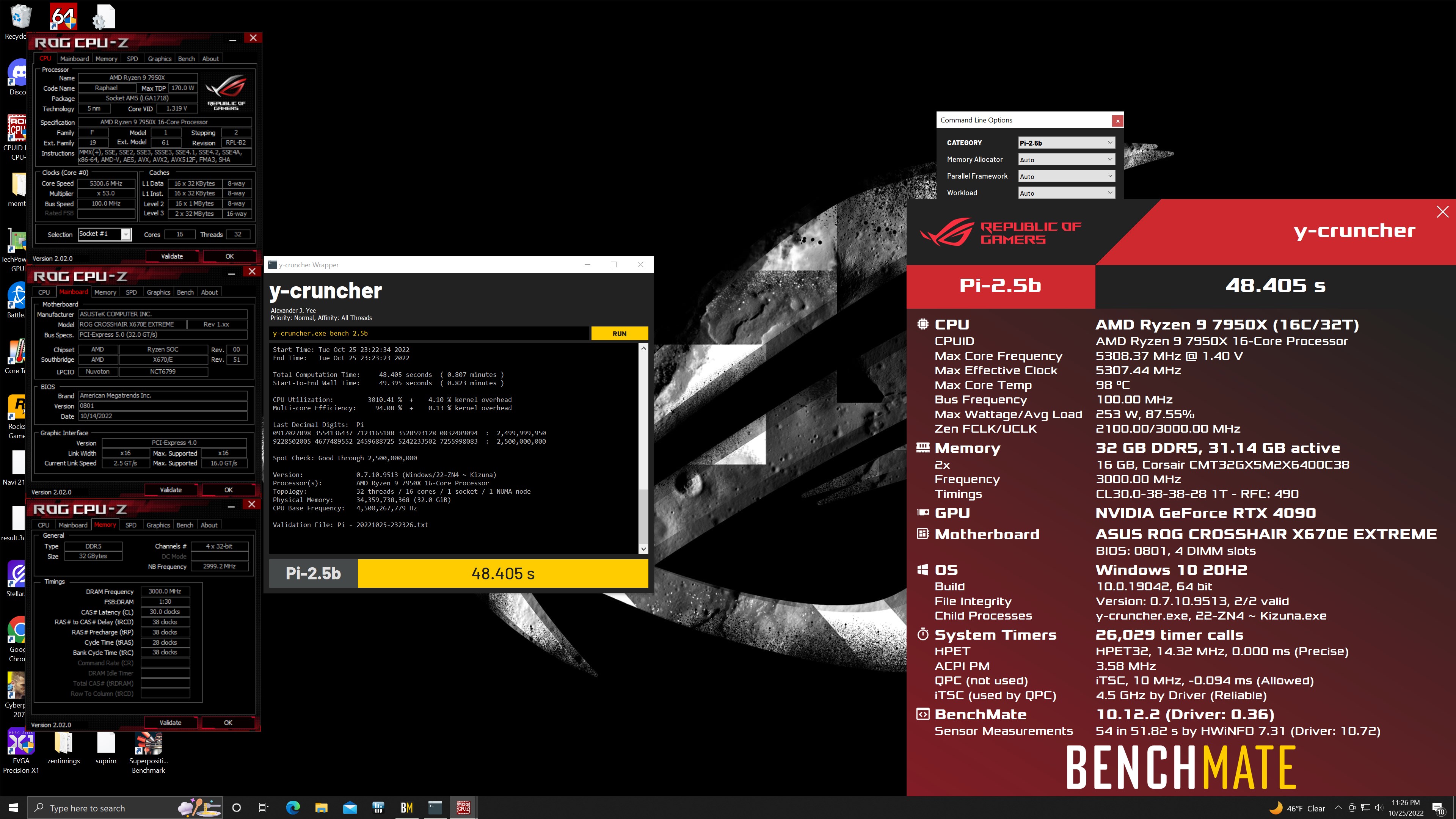
Task: Click the 5300.6 MHz Core Speed value
Action: (x=106, y=184)
